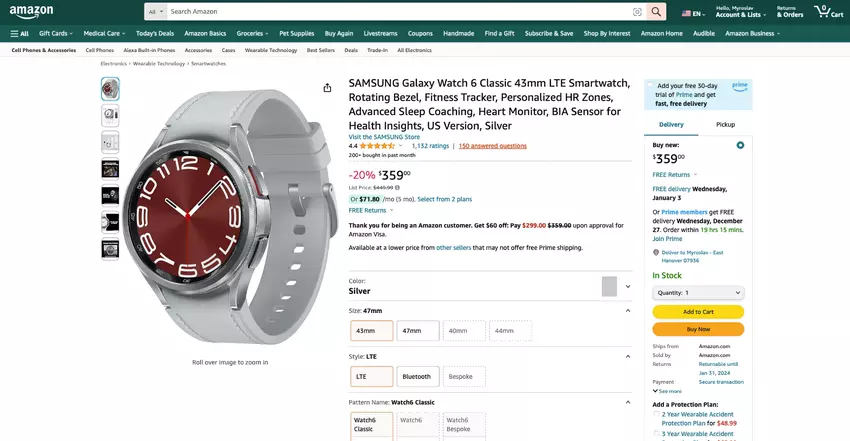Open the Quantity dropdown
The width and height of the screenshot is (850, 441).
click(698, 293)
